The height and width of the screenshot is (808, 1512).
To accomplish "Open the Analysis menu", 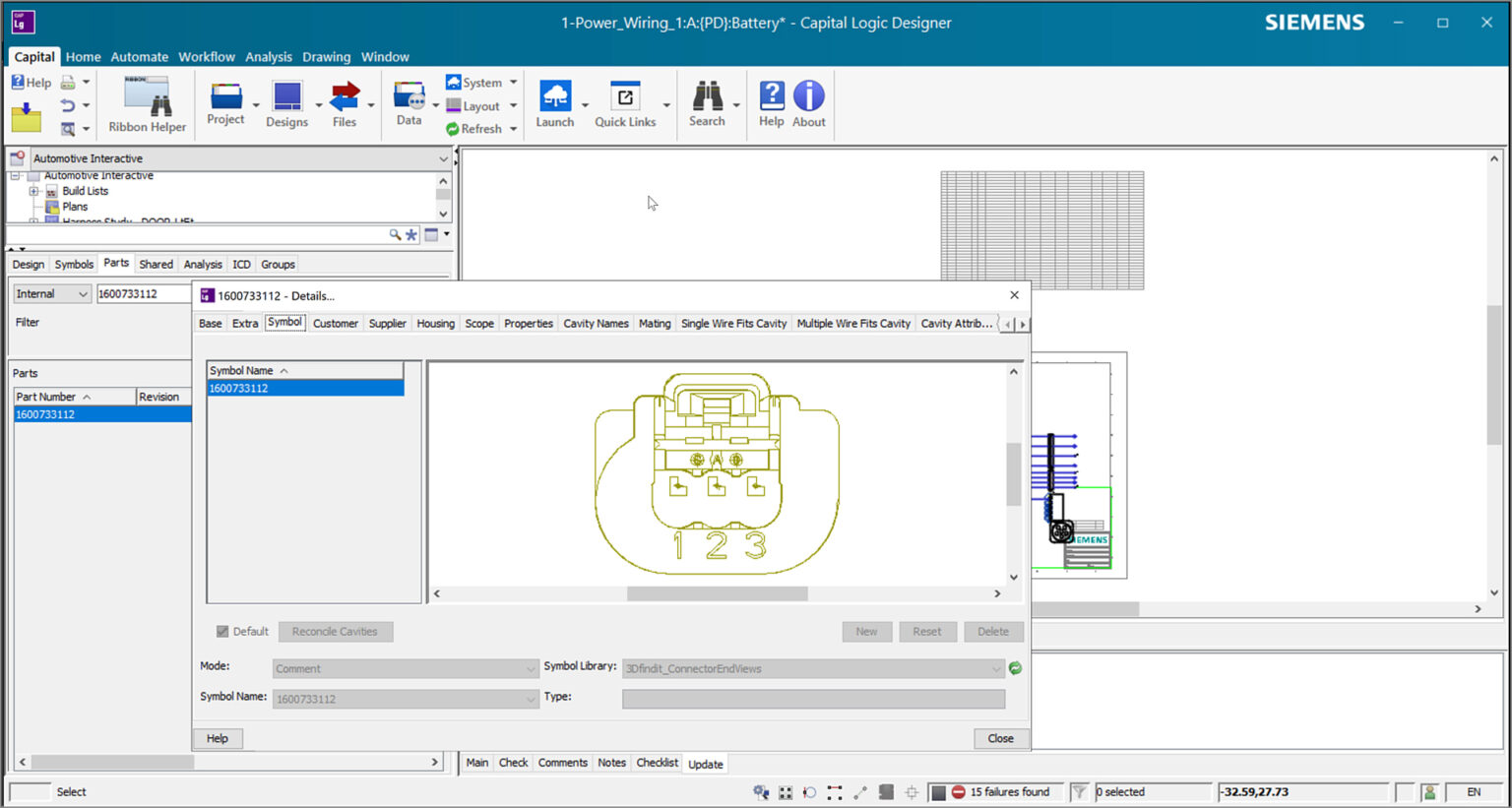I will tap(269, 56).
